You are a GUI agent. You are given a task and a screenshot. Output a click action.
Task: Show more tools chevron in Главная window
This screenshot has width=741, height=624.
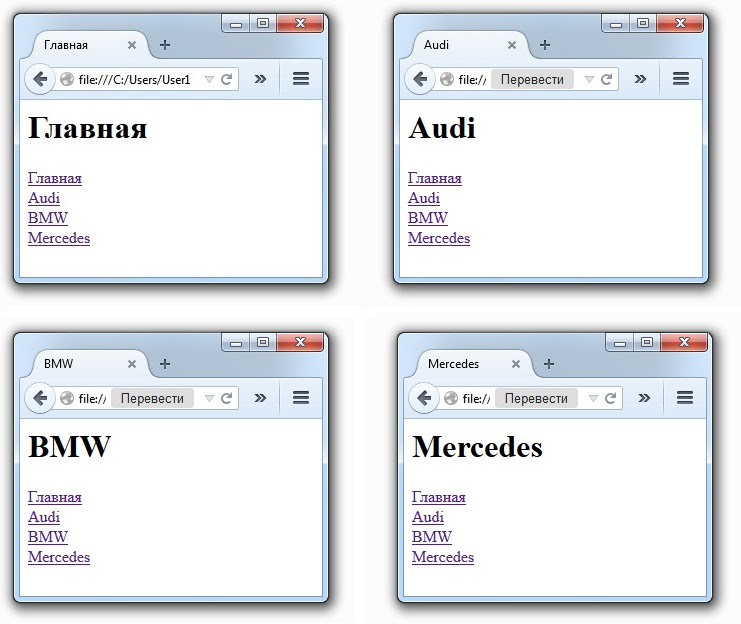click(x=260, y=79)
